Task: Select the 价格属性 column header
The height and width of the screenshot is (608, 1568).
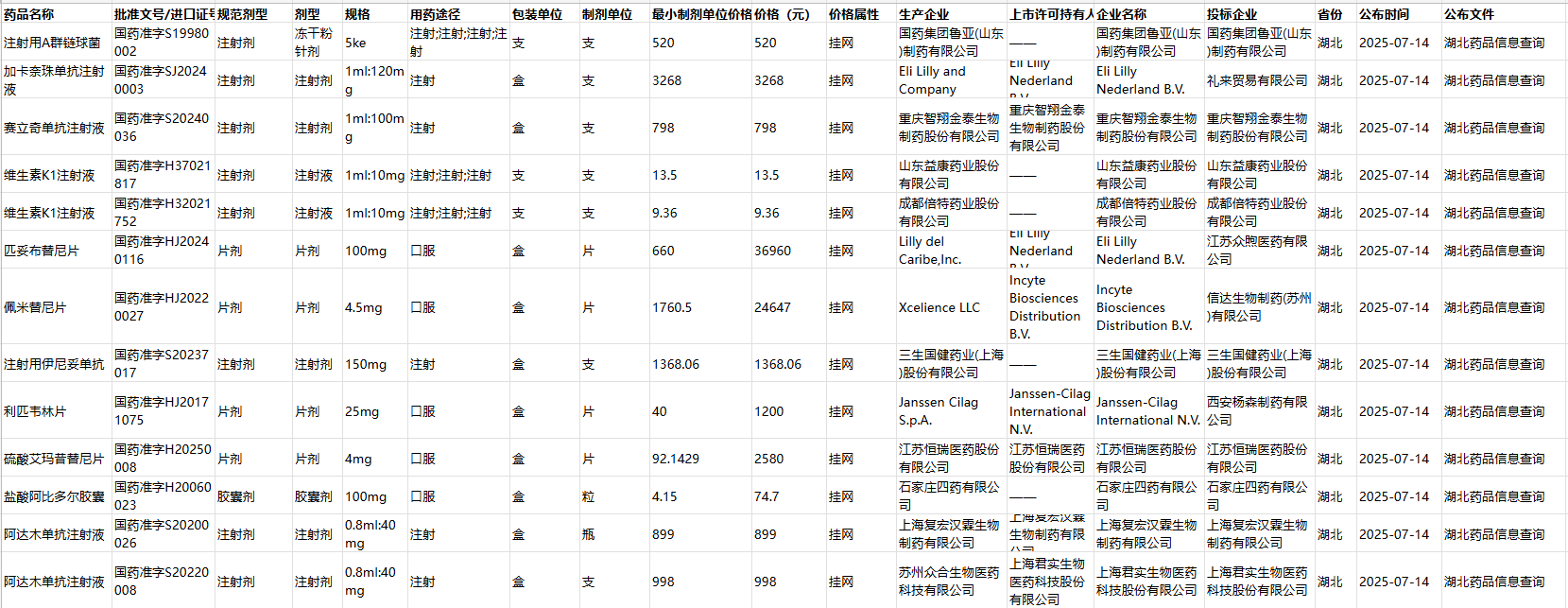Action: pos(861,14)
